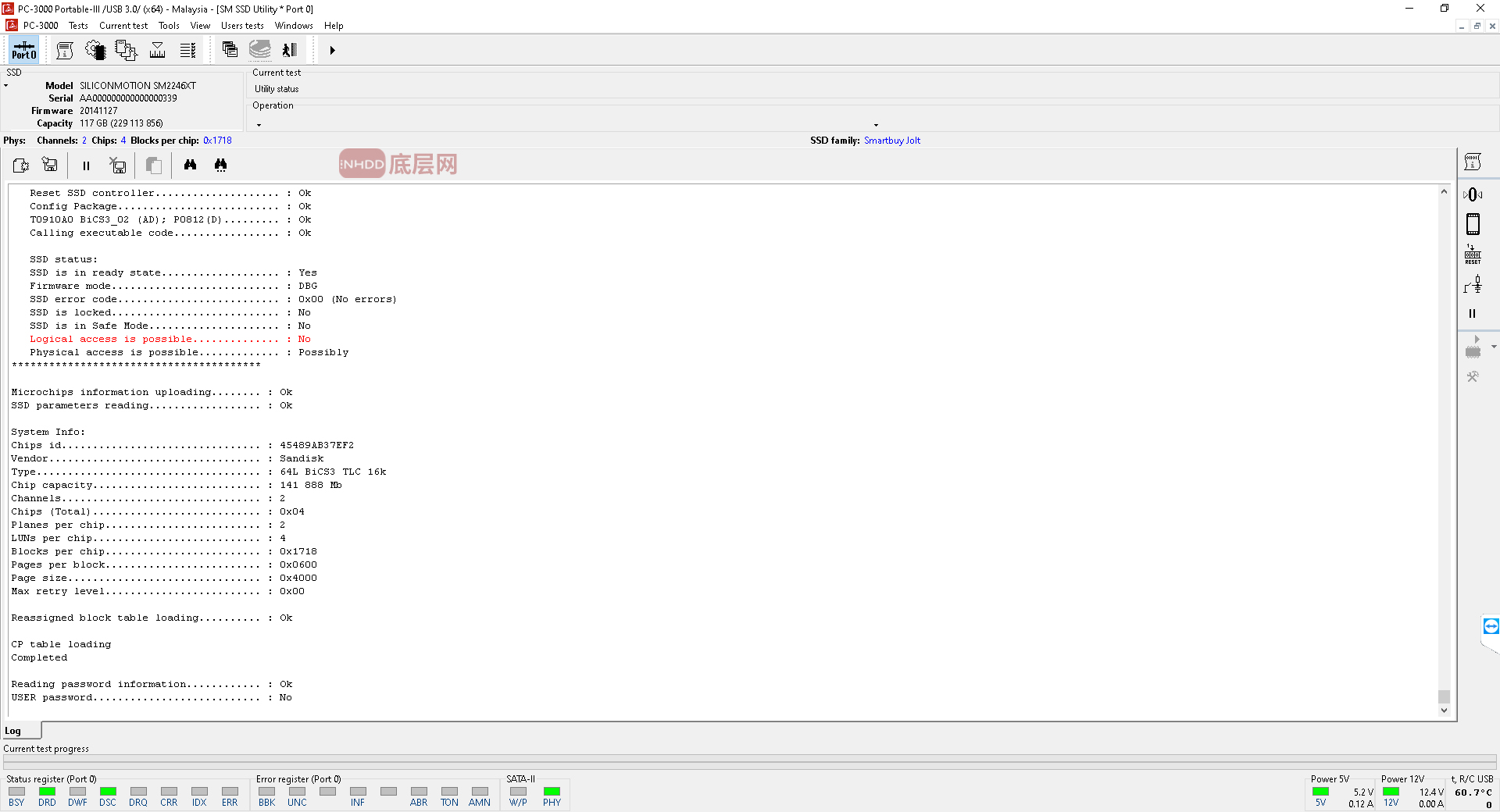This screenshot has width=1500, height=812.
Task: Toggle the pause button in the log toolbar
Action: 86,166
